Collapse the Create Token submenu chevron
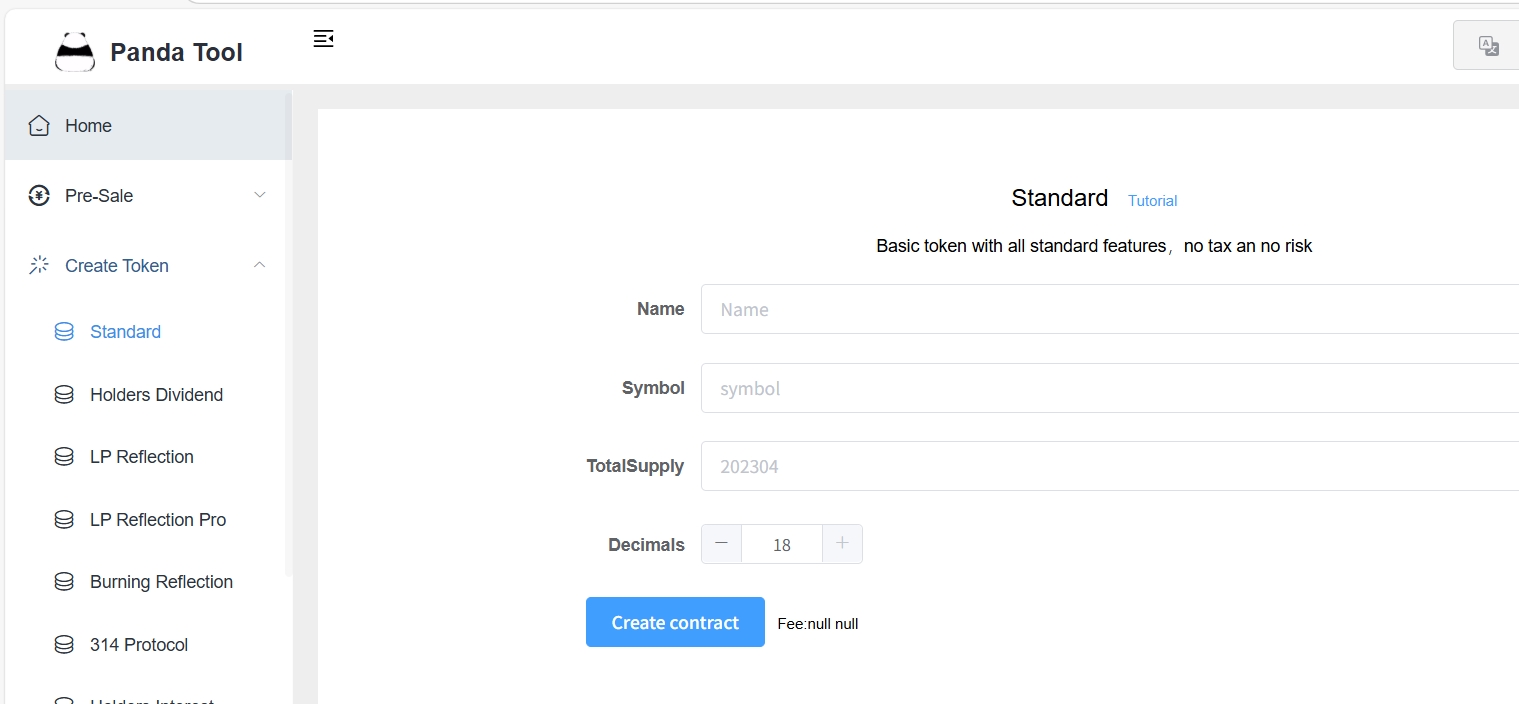This screenshot has height=704, width=1519. (260, 265)
